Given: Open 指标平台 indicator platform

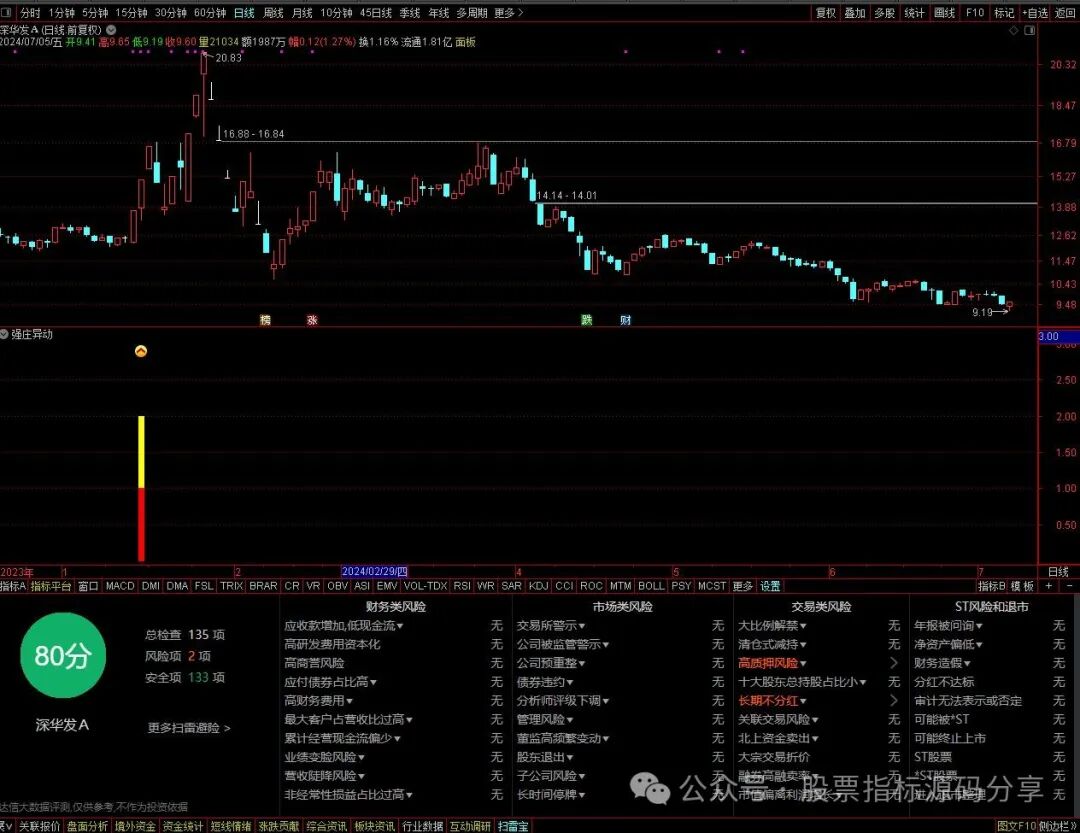Looking at the screenshot, I should [51, 586].
